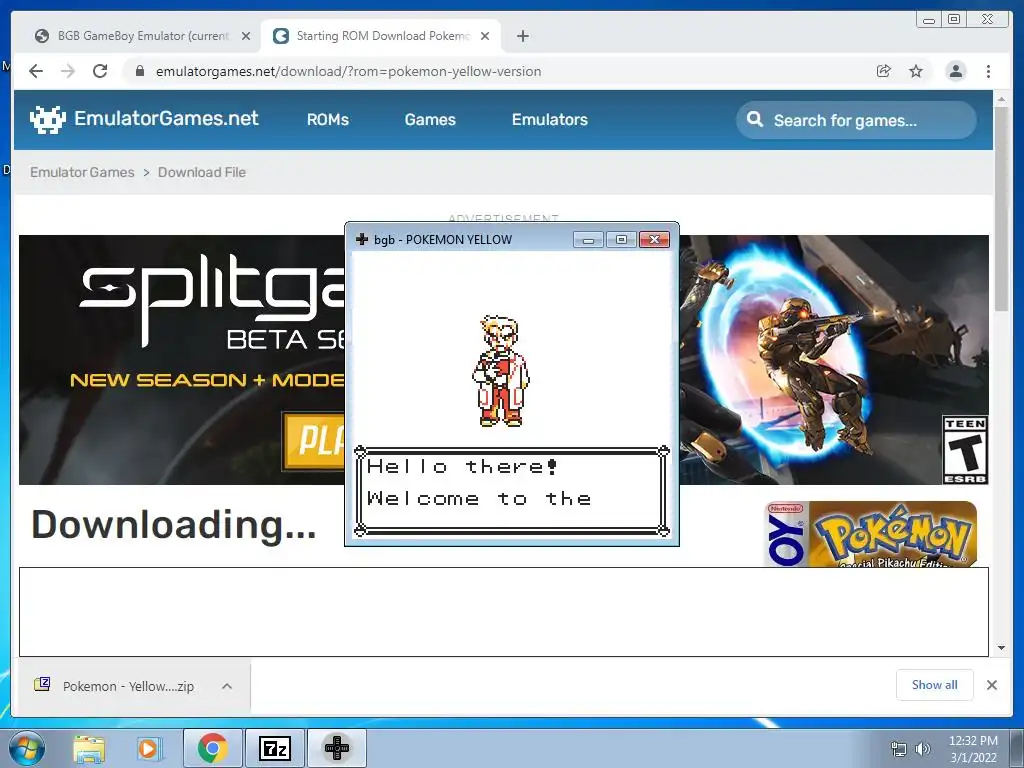Close the BGB GameBoy Emulator tab
This screenshot has width=1024, height=768.
(246, 36)
